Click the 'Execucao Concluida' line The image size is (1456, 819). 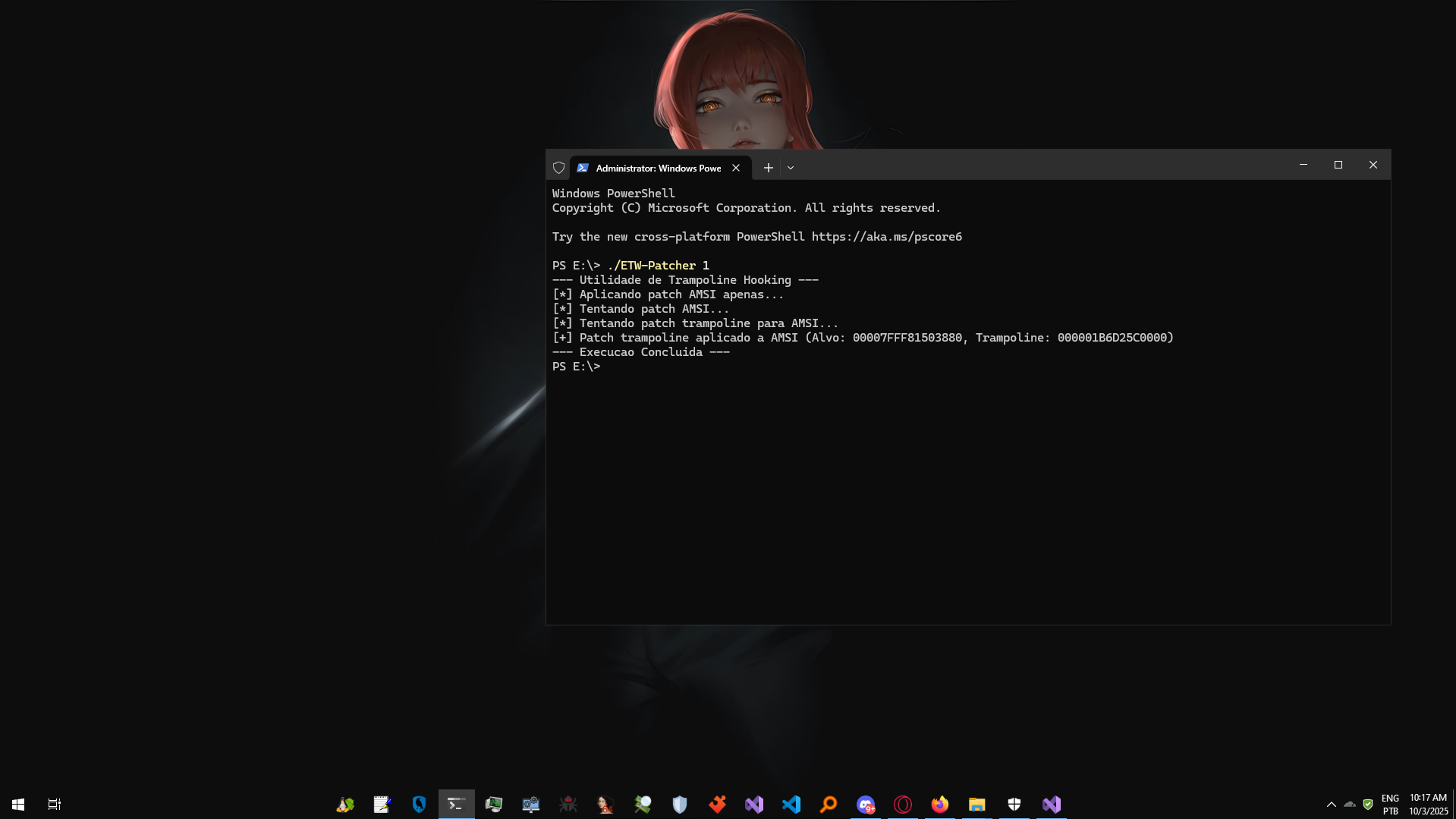coord(641,352)
